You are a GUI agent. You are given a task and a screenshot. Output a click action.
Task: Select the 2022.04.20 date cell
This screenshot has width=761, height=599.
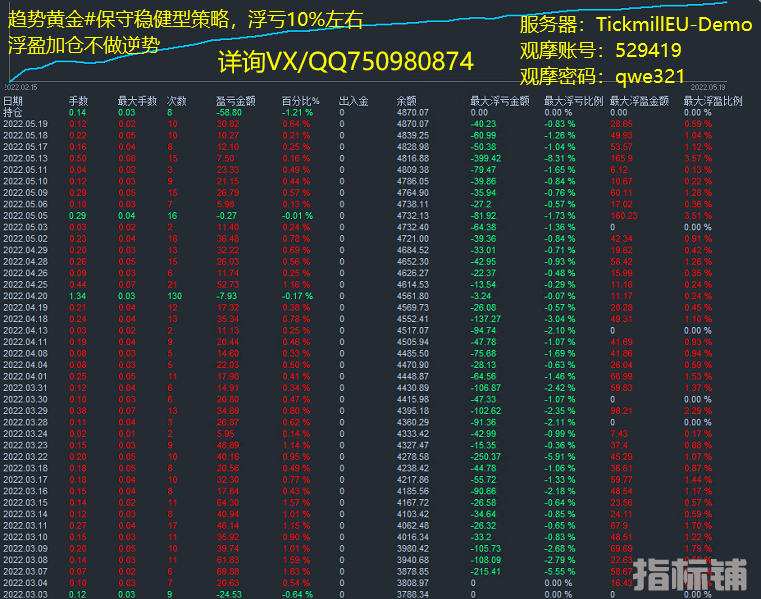[x=25, y=296]
